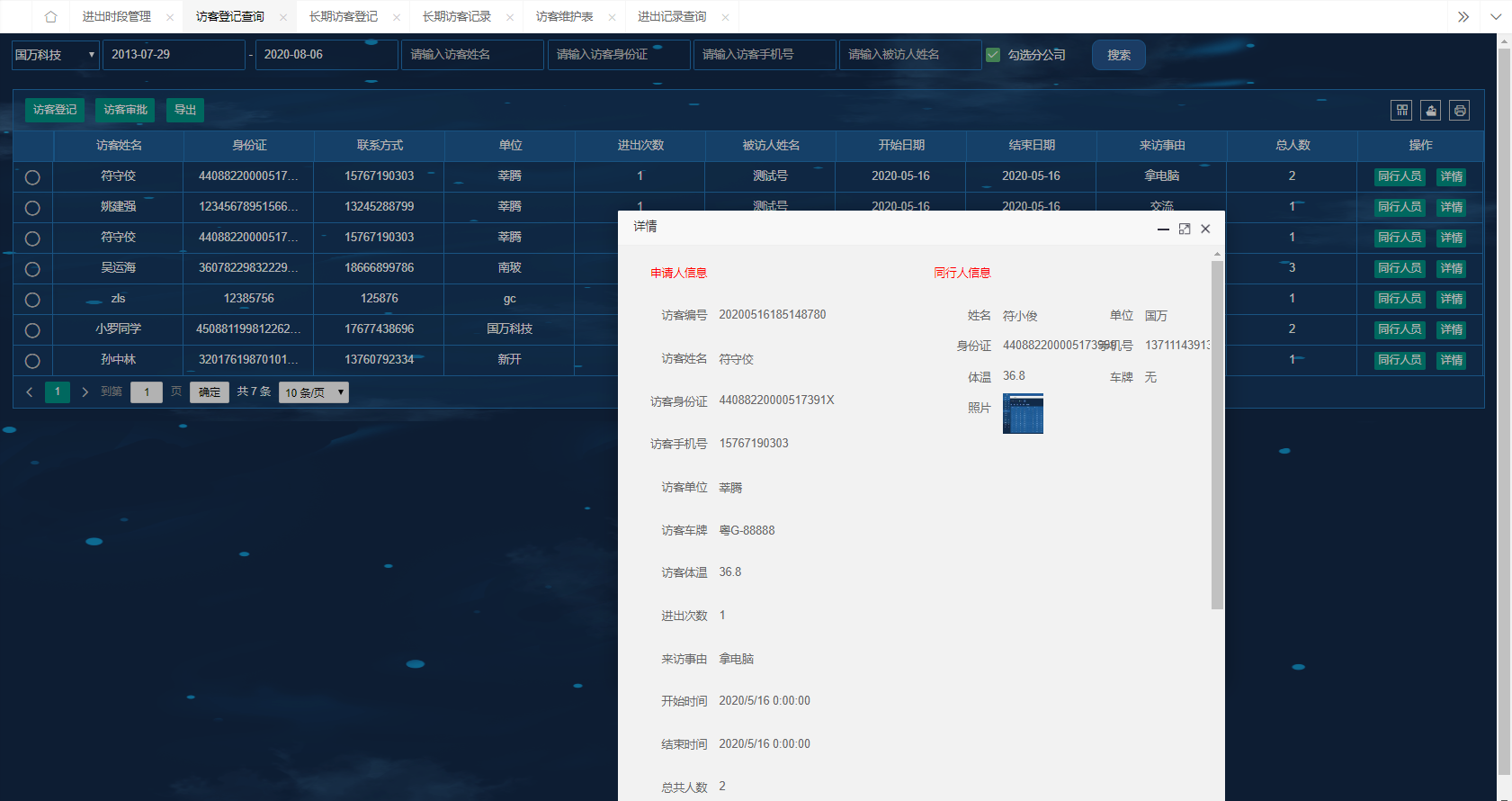Click the printer icon above table
The width and height of the screenshot is (1512, 801).
tap(1459, 110)
